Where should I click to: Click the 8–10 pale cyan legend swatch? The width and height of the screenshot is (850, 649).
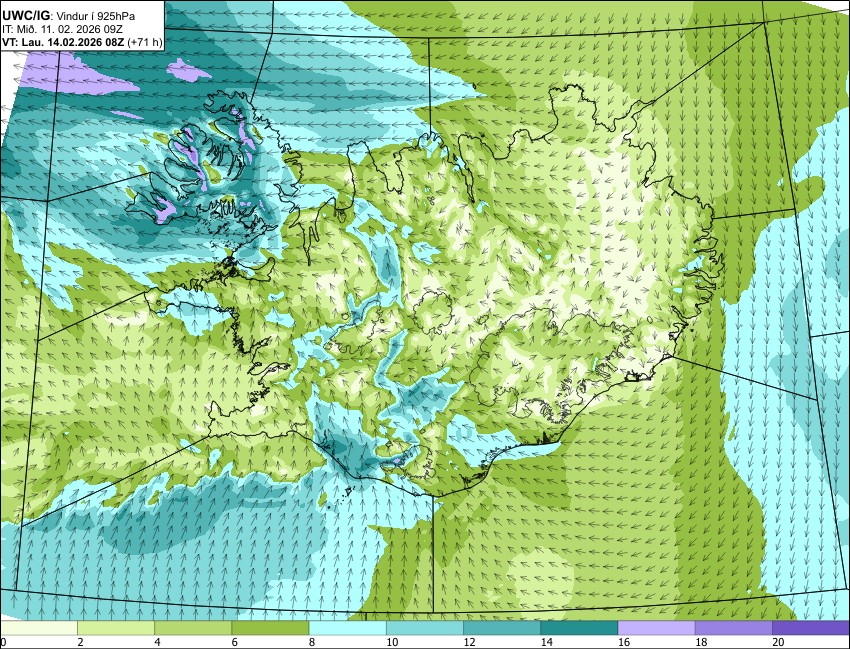347,628
